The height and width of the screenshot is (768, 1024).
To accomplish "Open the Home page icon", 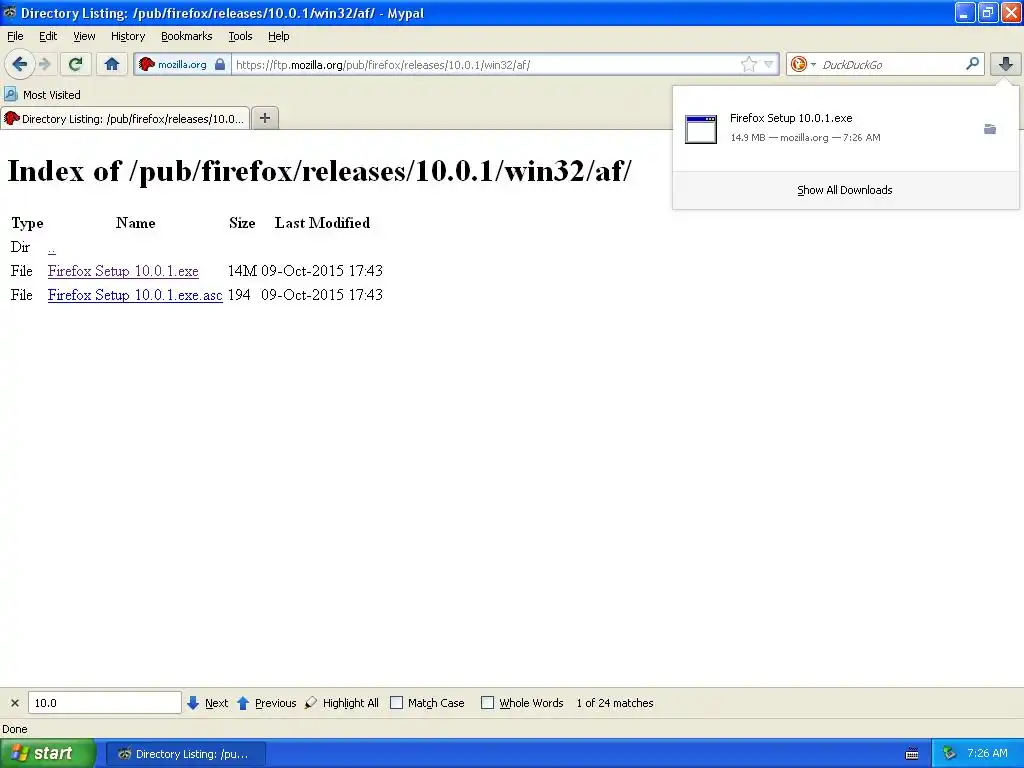I will tap(112, 64).
